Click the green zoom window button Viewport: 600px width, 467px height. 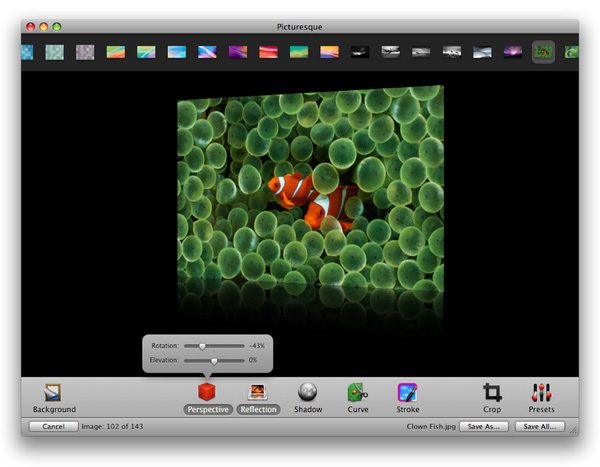[57, 26]
